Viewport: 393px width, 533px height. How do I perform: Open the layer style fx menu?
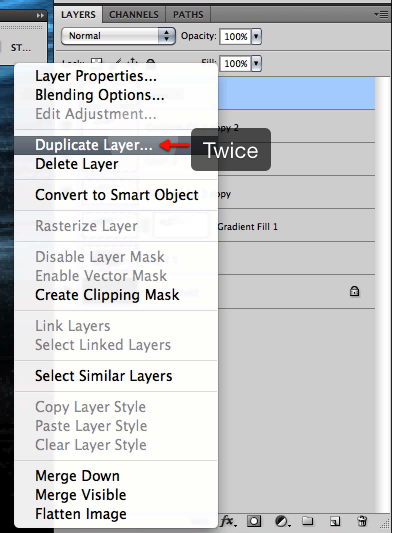(x=228, y=521)
